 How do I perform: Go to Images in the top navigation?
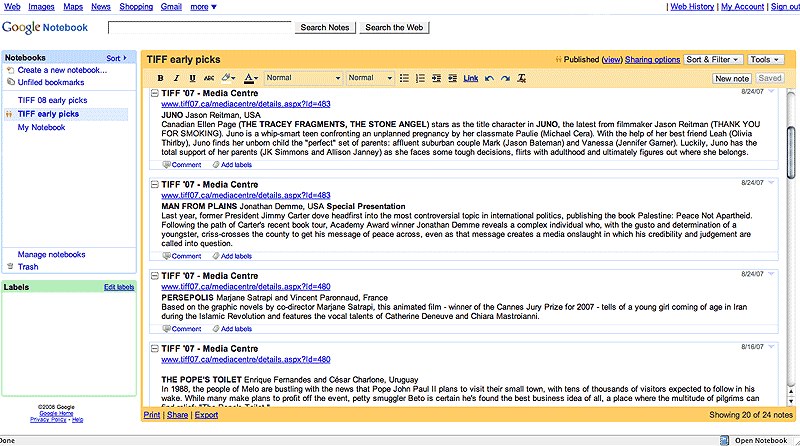pyautogui.click(x=41, y=7)
